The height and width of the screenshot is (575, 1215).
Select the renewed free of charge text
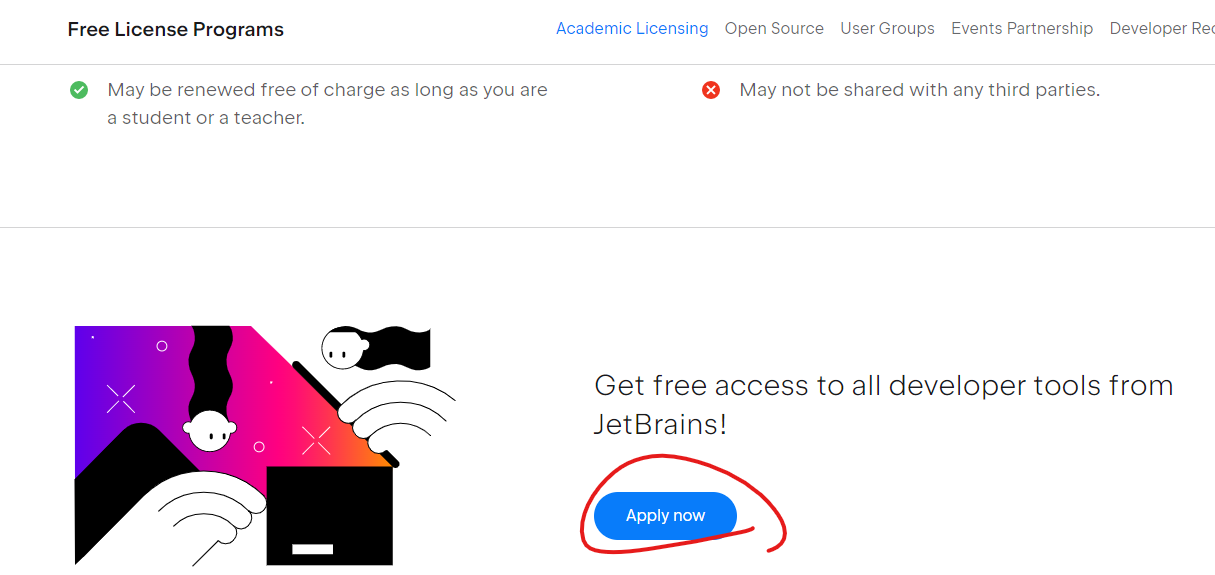[328, 104]
